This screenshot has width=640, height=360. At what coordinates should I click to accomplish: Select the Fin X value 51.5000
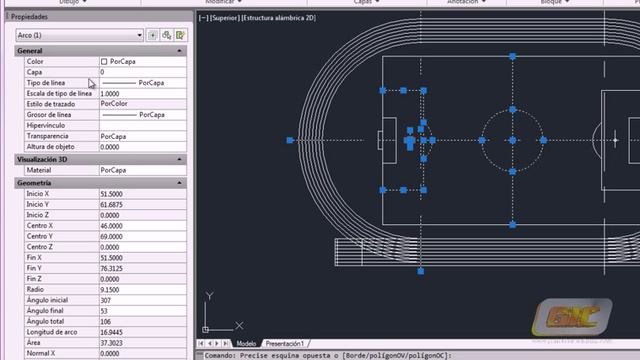point(142,258)
